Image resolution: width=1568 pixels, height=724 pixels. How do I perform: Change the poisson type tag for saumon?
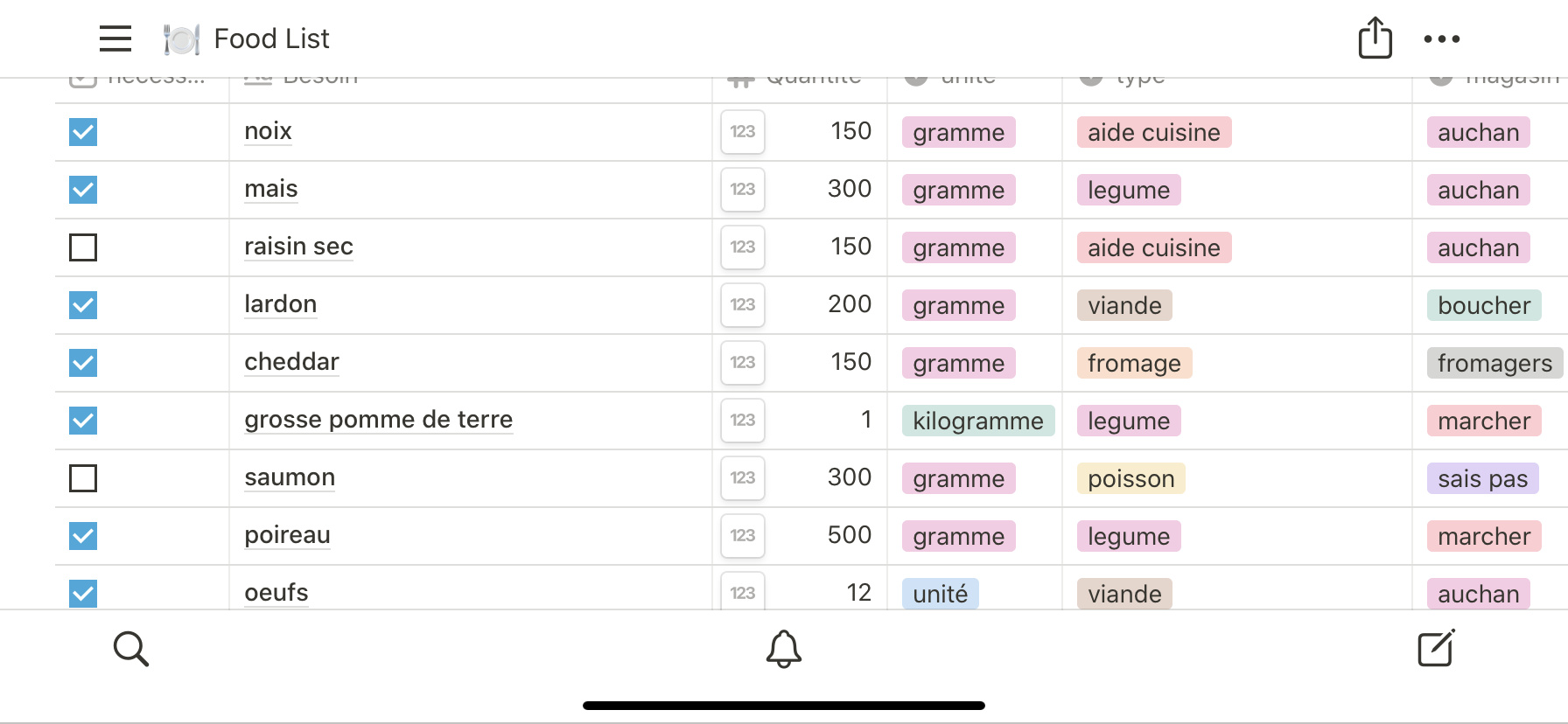(x=1130, y=478)
